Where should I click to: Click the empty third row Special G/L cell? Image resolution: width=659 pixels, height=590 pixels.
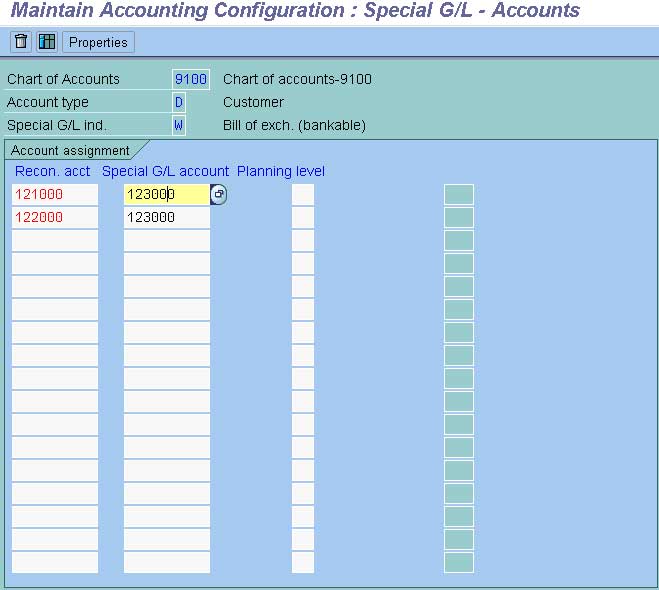tap(167, 240)
